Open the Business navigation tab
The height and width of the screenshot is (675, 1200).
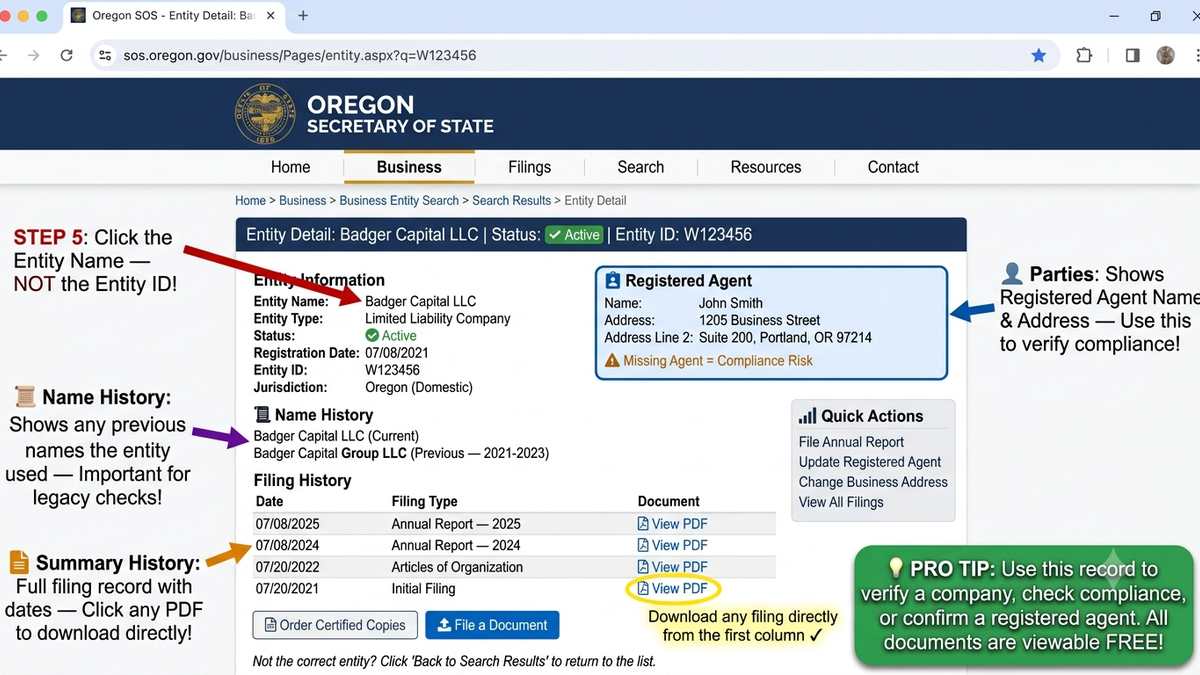tap(409, 167)
